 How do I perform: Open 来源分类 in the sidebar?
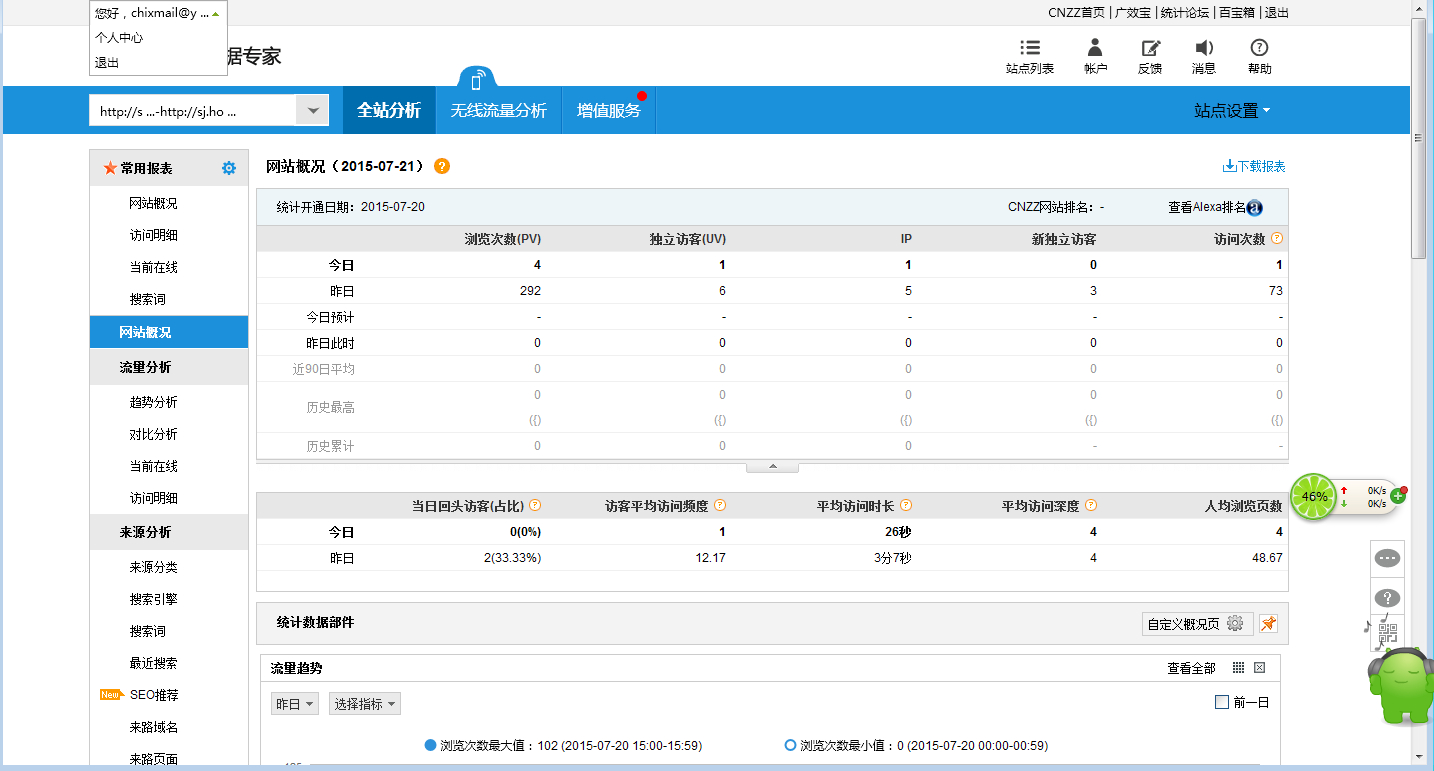[153, 567]
